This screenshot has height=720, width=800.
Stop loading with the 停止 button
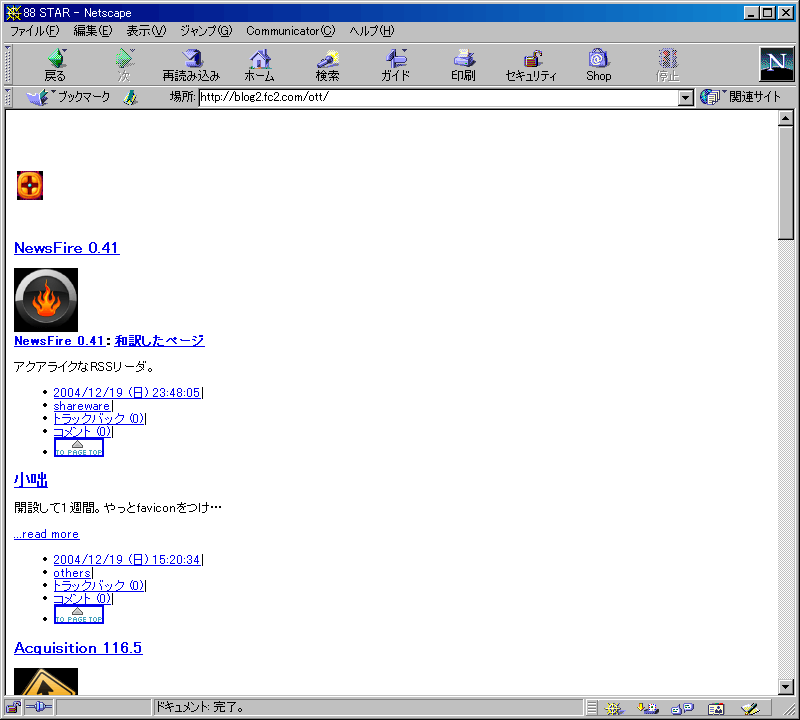[x=667, y=65]
